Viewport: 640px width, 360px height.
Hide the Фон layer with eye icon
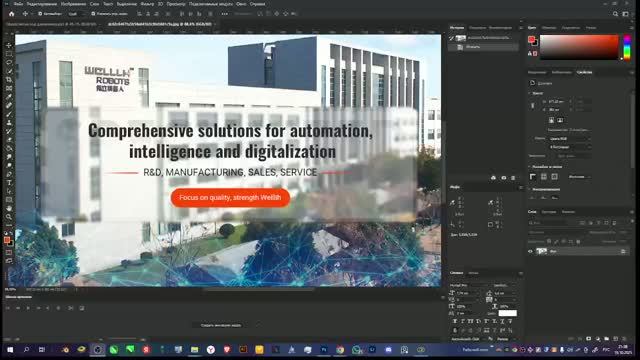(x=531, y=251)
